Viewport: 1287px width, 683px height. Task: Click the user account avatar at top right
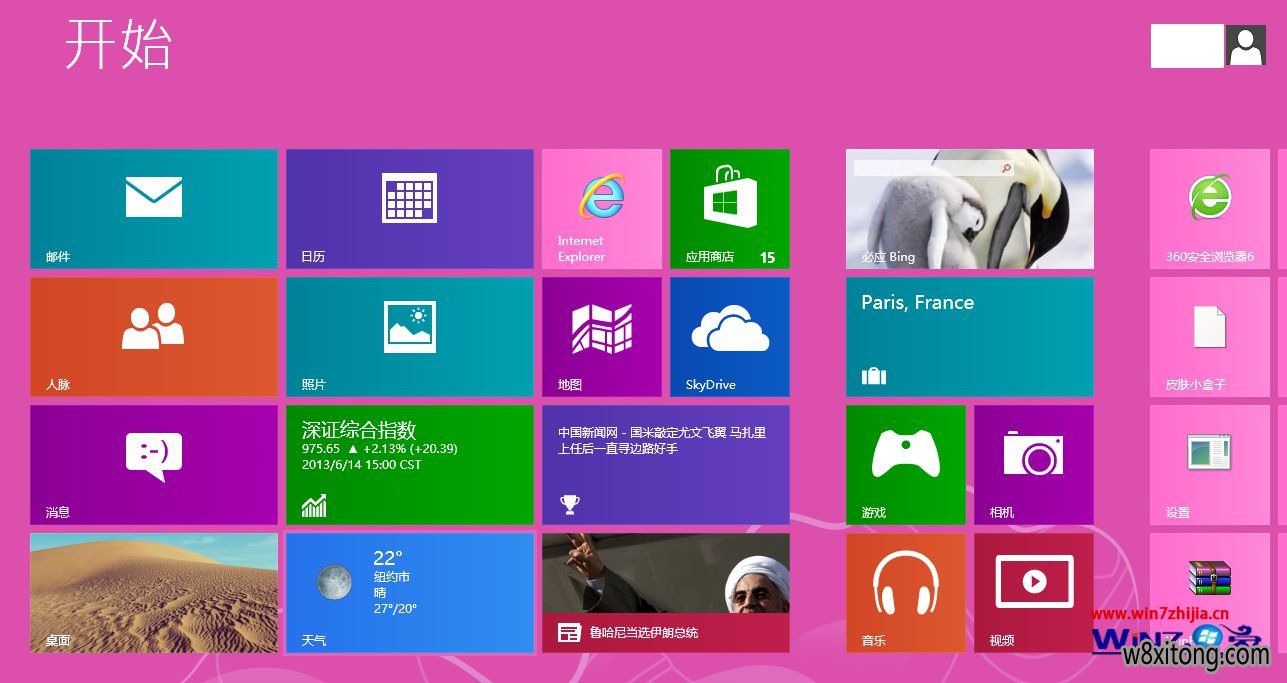[x=1246, y=45]
